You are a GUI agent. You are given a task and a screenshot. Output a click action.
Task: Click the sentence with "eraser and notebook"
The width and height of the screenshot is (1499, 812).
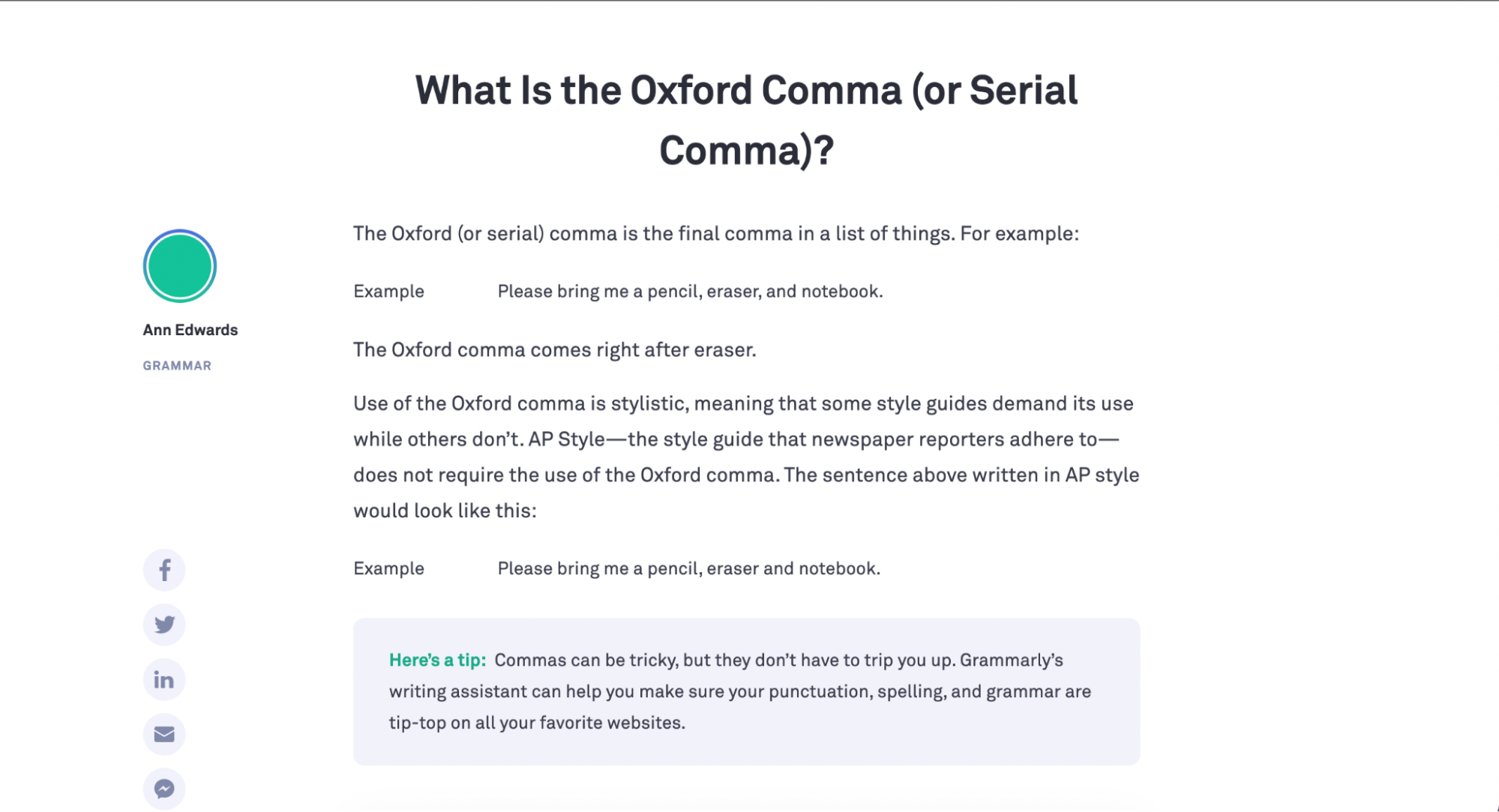(x=688, y=569)
